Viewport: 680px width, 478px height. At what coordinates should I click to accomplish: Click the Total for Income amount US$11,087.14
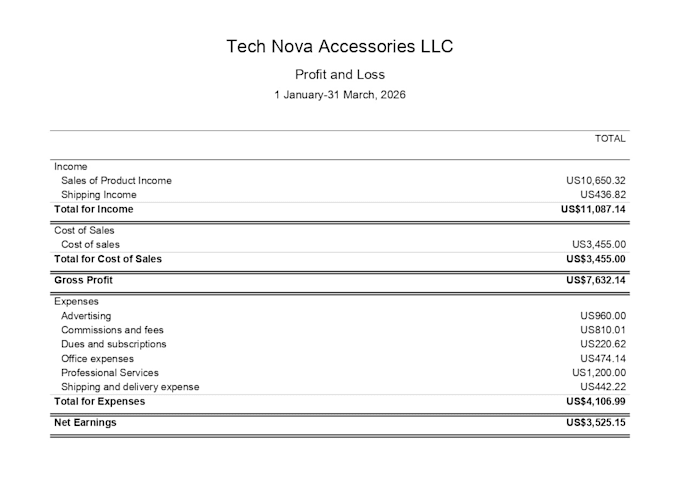click(x=593, y=210)
